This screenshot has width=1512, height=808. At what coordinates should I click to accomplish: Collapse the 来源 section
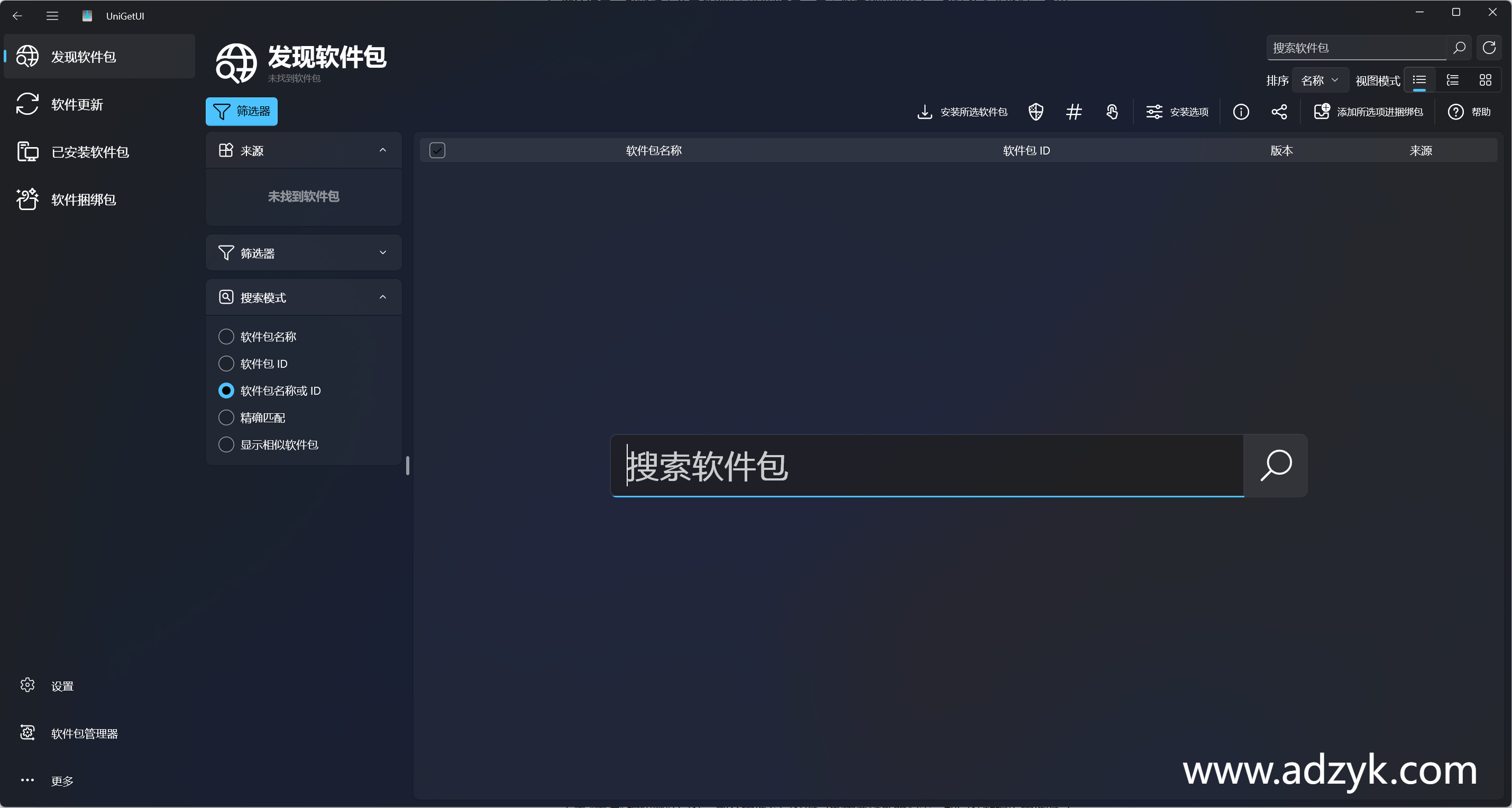coord(383,150)
